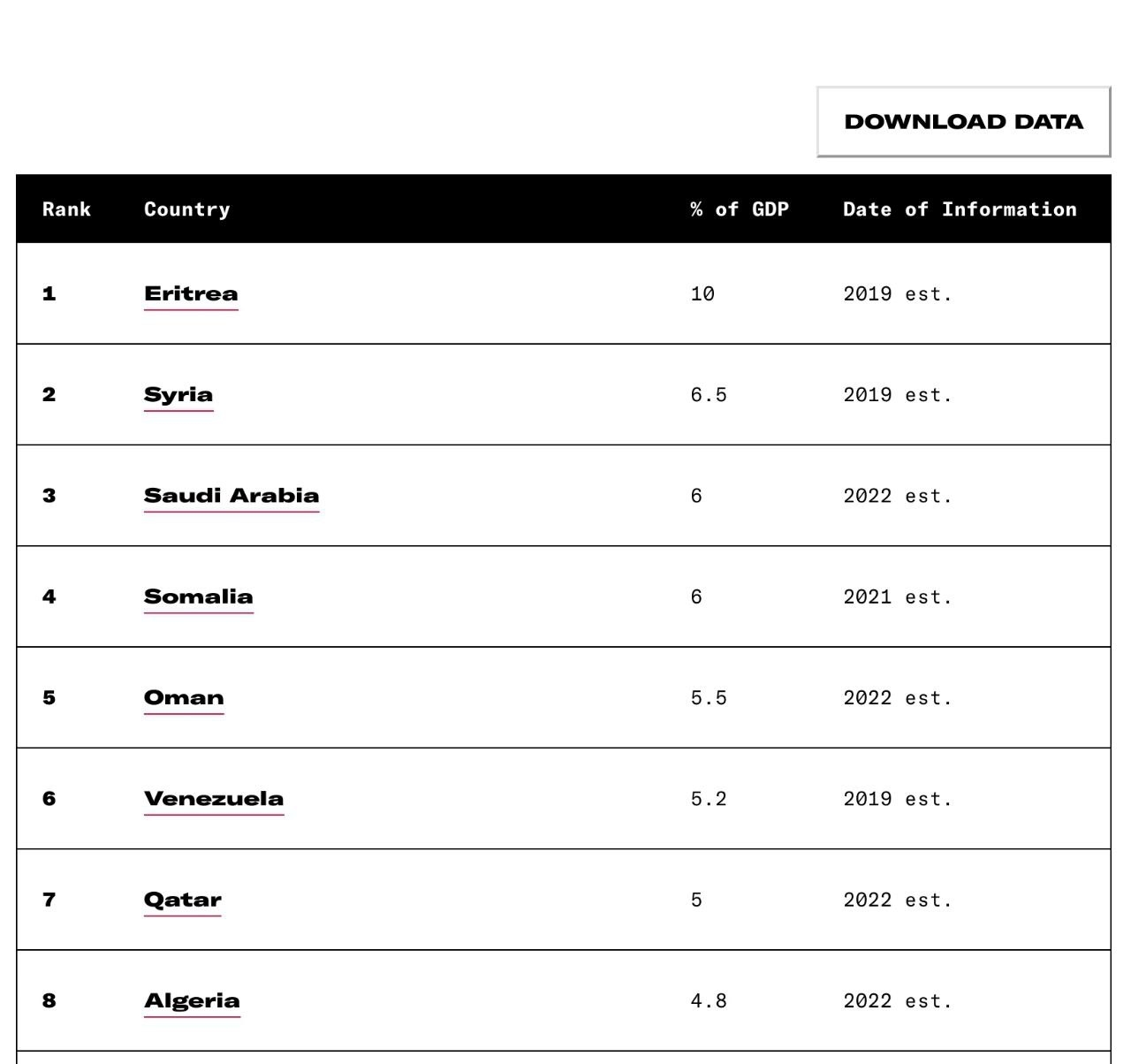Open the Qatar country link
The width and height of the screenshot is (1131, 1064).
[182, 901]
